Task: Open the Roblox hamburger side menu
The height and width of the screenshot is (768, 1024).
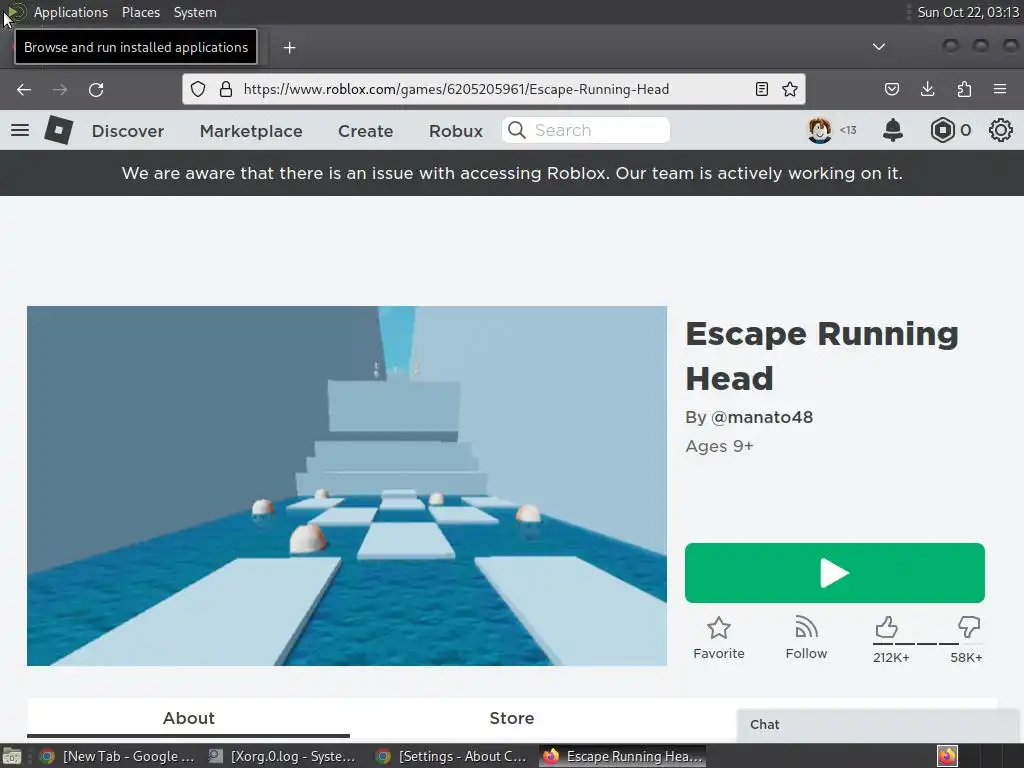Action: click(x=20, y=130)
